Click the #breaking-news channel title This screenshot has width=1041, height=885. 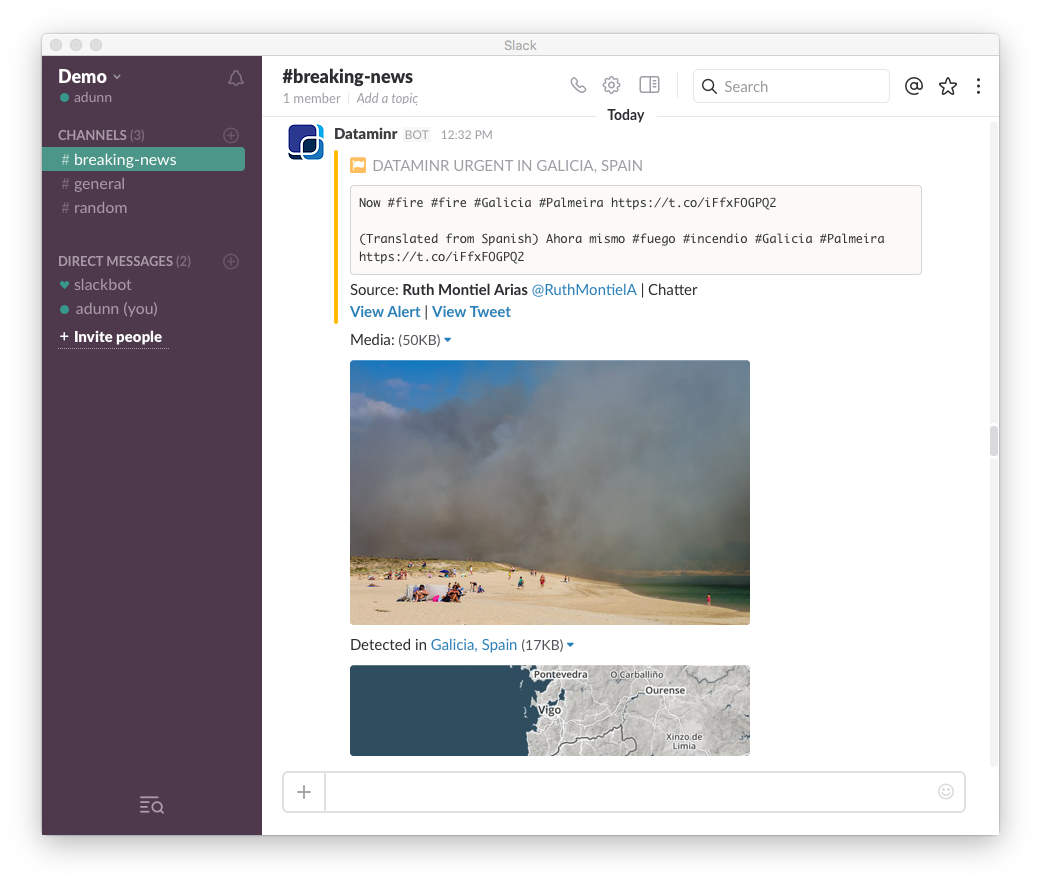point(348,76)
